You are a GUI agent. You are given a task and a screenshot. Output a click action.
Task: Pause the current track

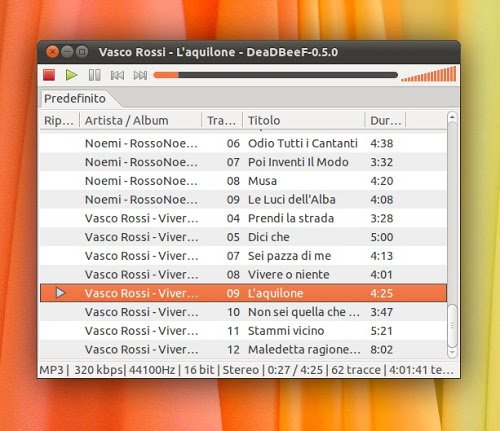95,75
